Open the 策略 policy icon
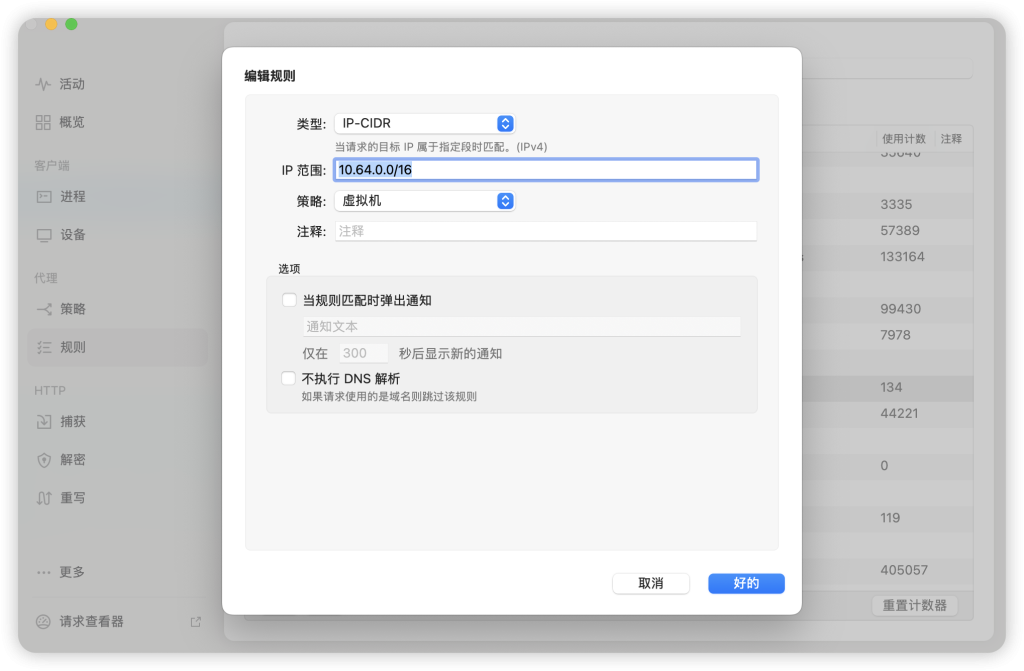1024x671 pixels. (44, 309)
